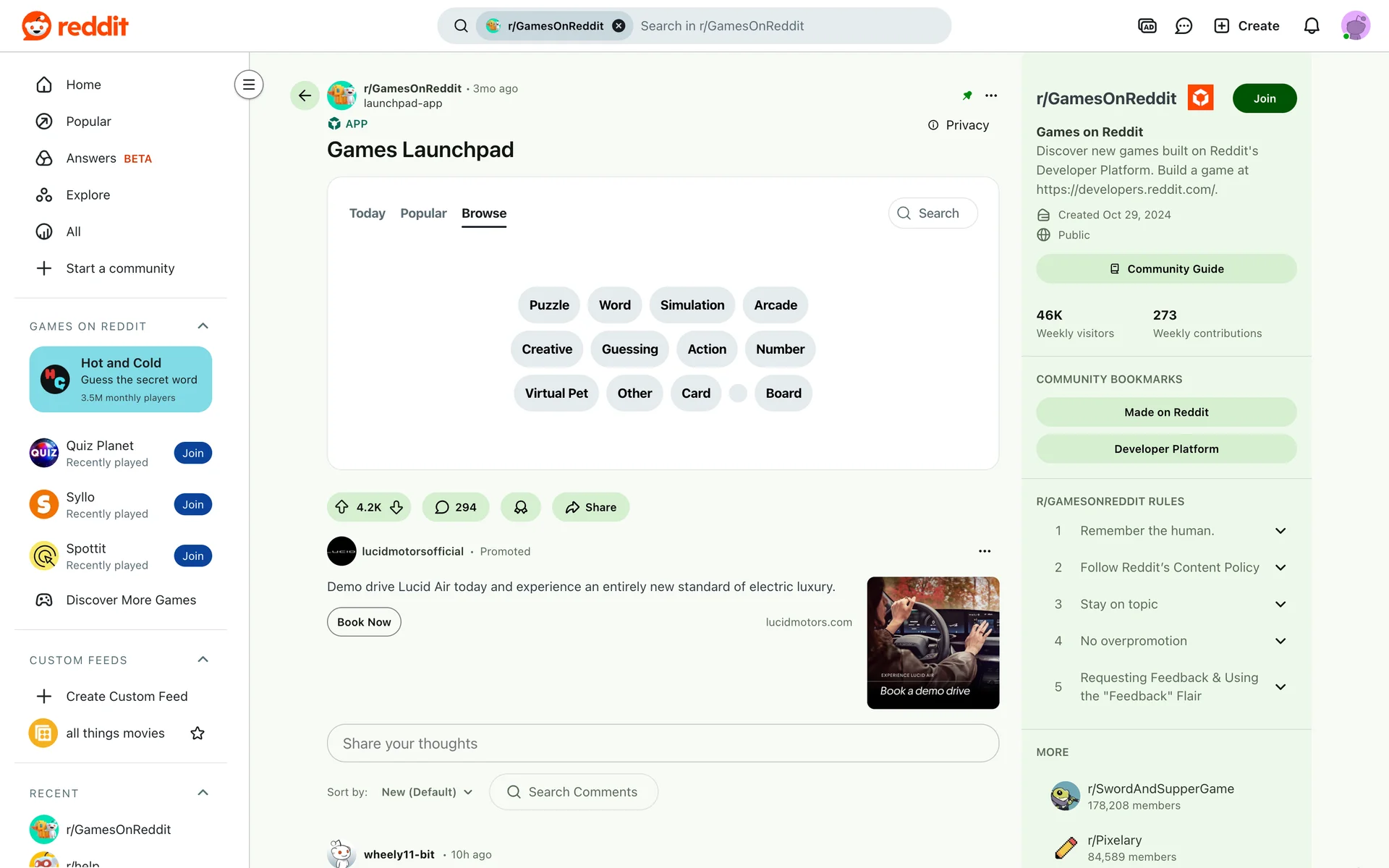1389x868 pixels.
Task: Open the notifications bell
Action: click(1311, 26)
